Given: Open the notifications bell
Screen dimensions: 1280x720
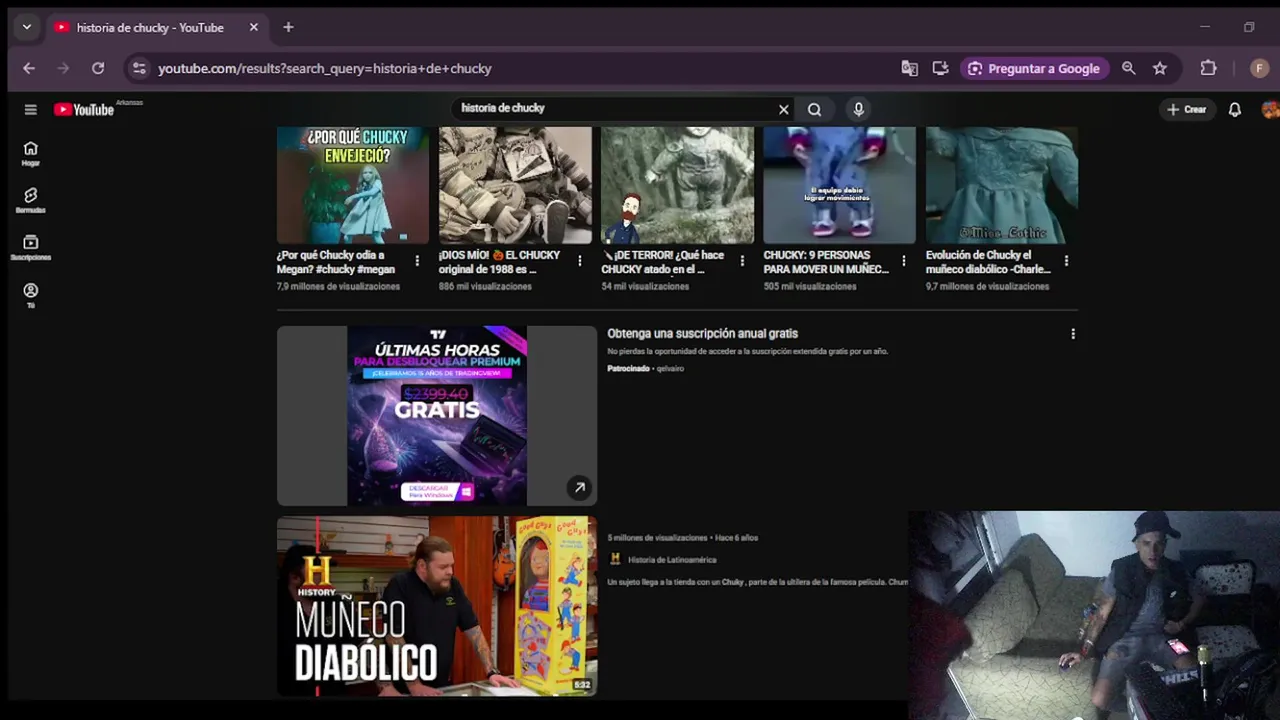Looking at the screenshot, I should 1235,109.
